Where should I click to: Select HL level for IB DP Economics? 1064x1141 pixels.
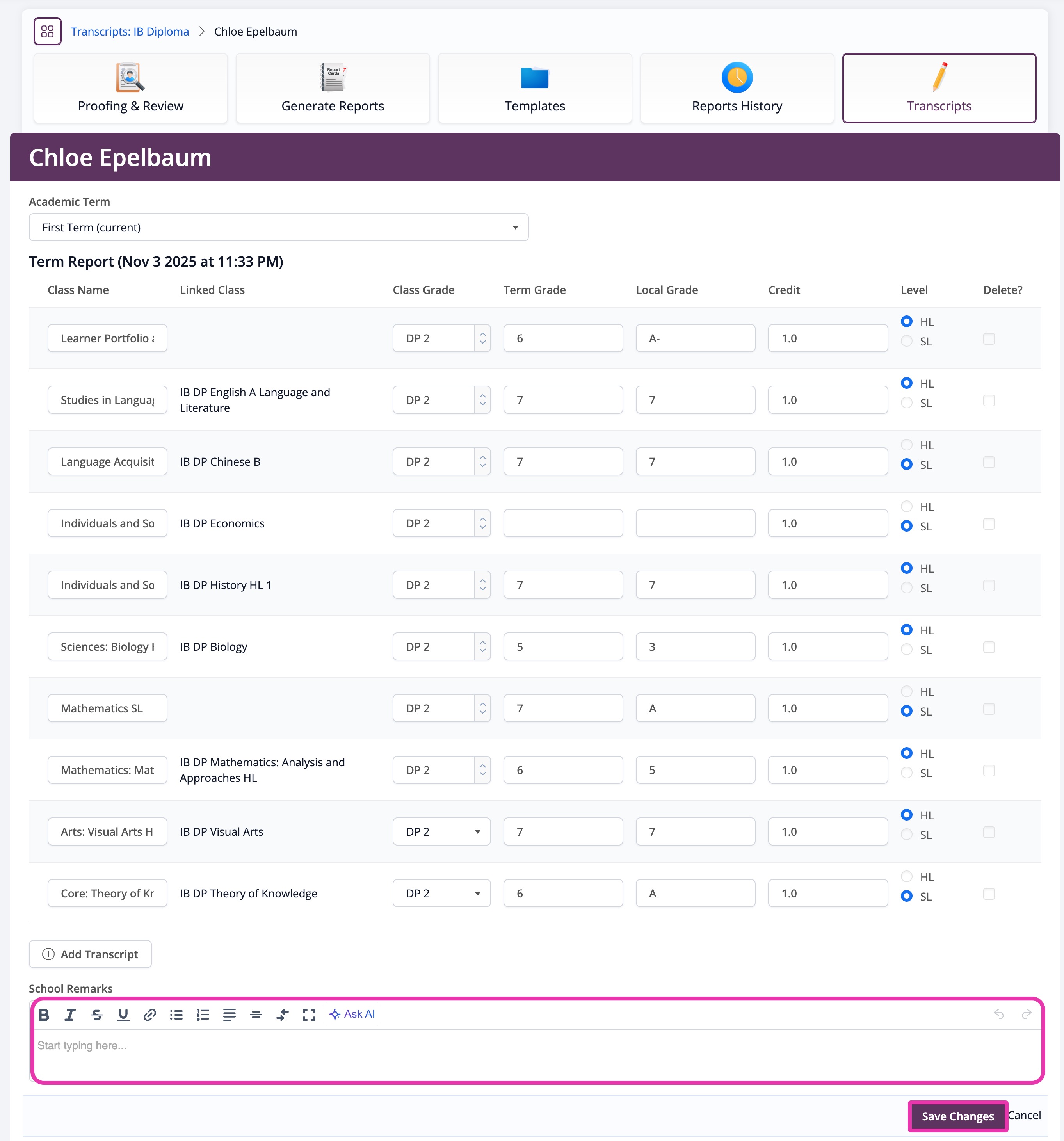[x=906, y=506]
